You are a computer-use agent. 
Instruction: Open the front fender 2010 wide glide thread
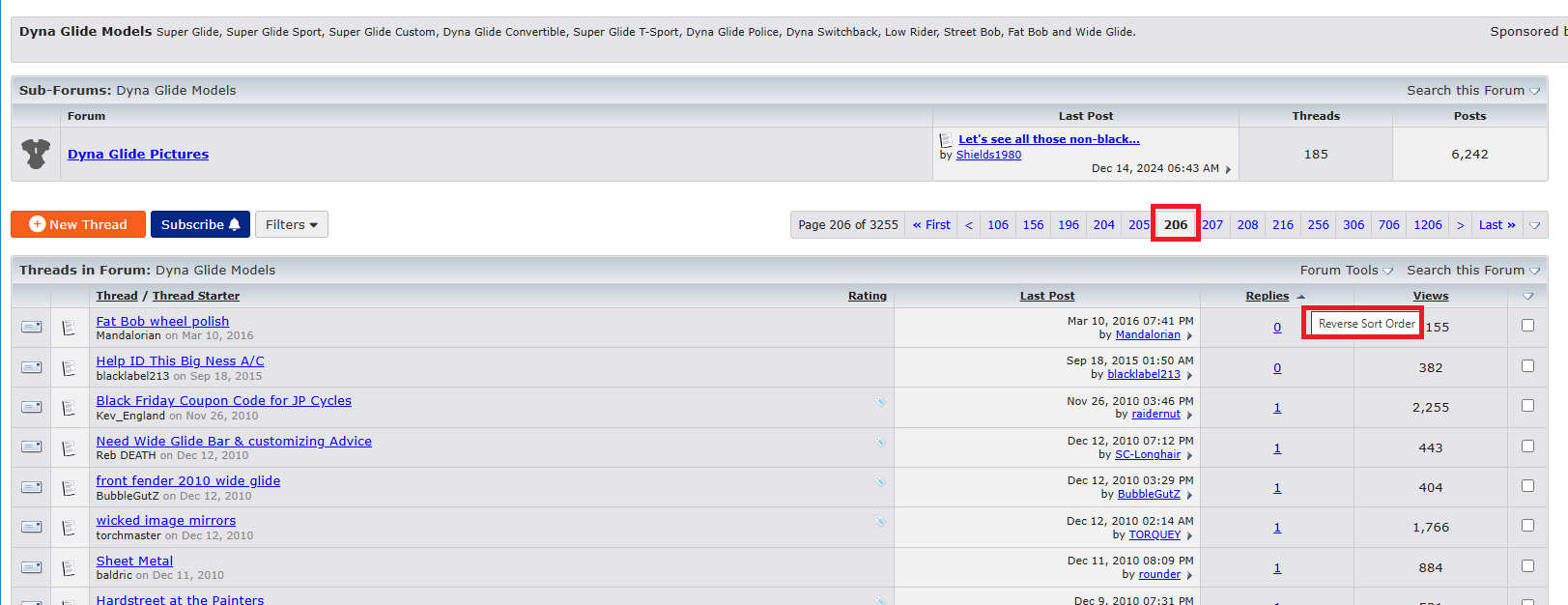coord(188,480)
